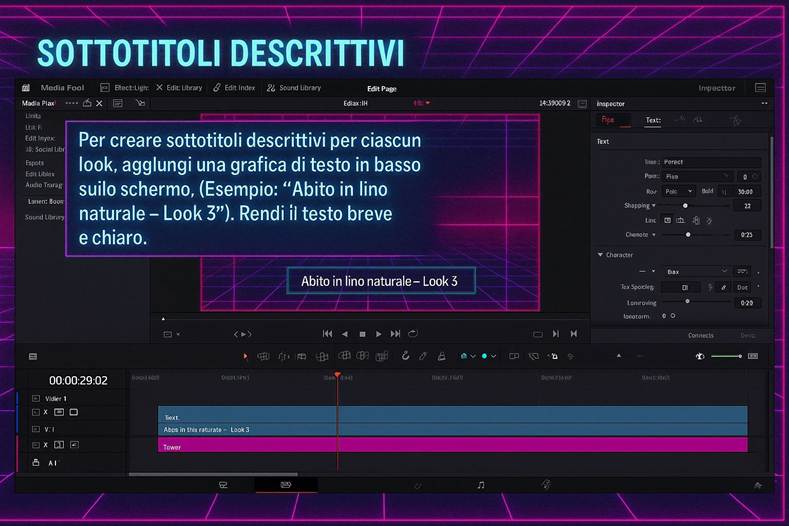Click the Shapping value field 22

[747, 206]
